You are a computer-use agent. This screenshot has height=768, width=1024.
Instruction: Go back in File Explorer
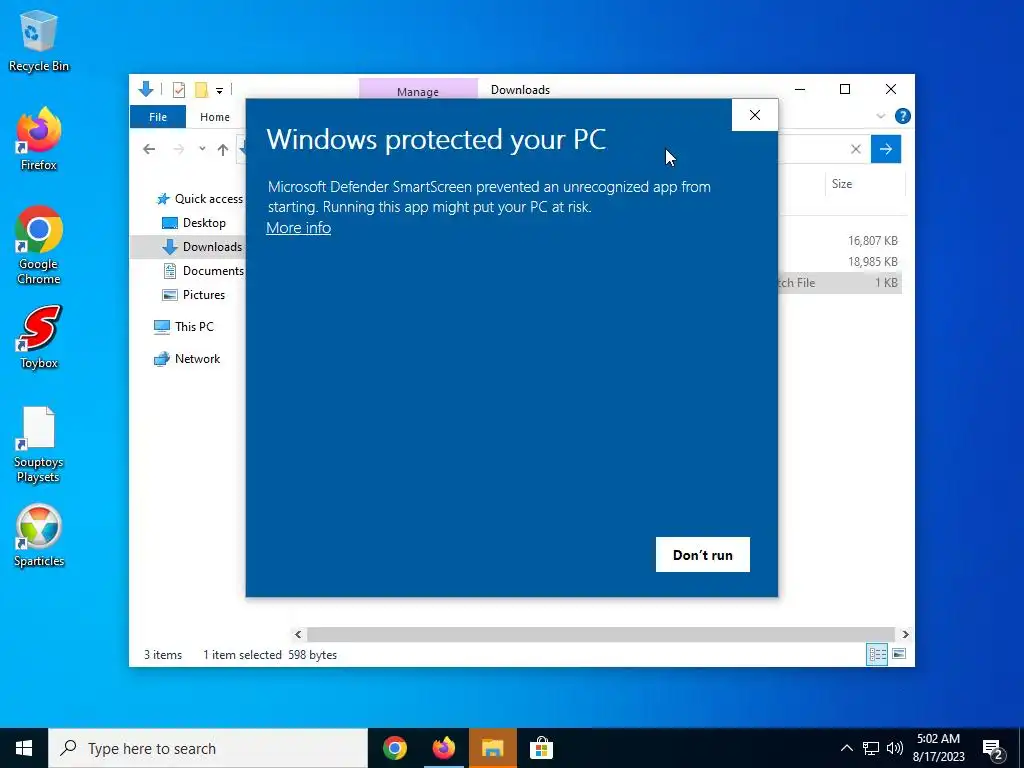coord(149,150)
